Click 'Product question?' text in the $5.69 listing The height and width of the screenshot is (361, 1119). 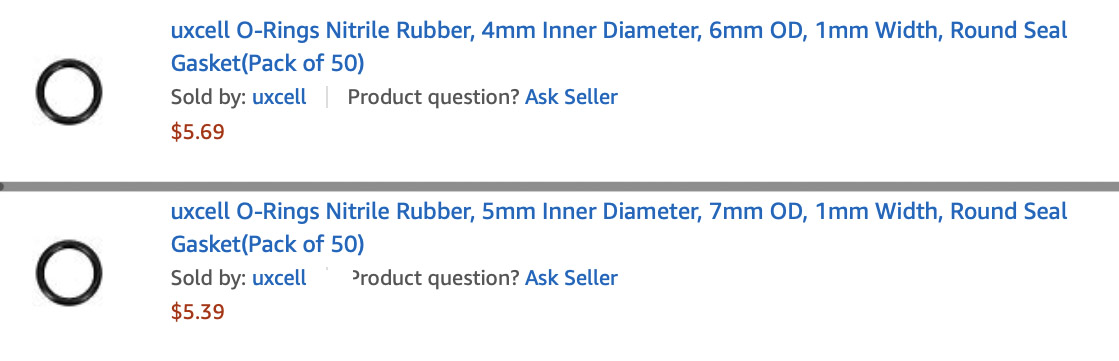tap(433, 97)
